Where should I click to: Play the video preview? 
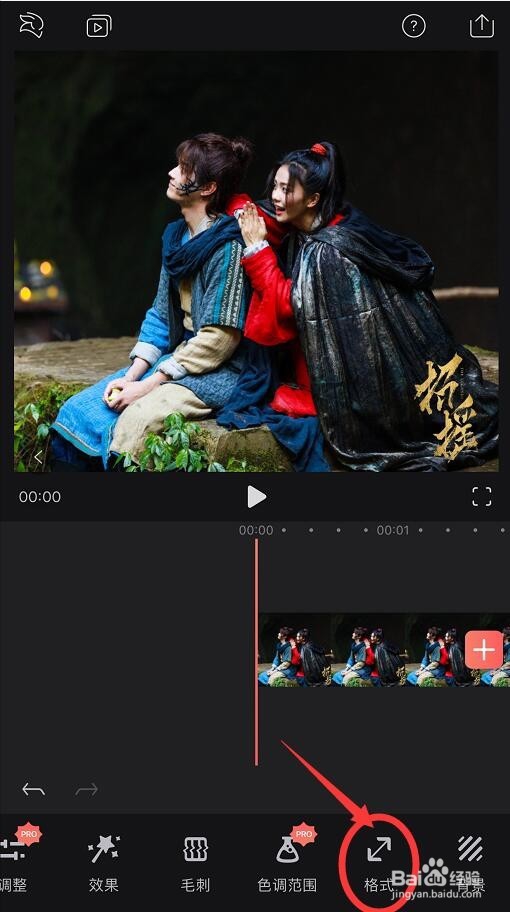pyautogui.click(x=256, y=497)
